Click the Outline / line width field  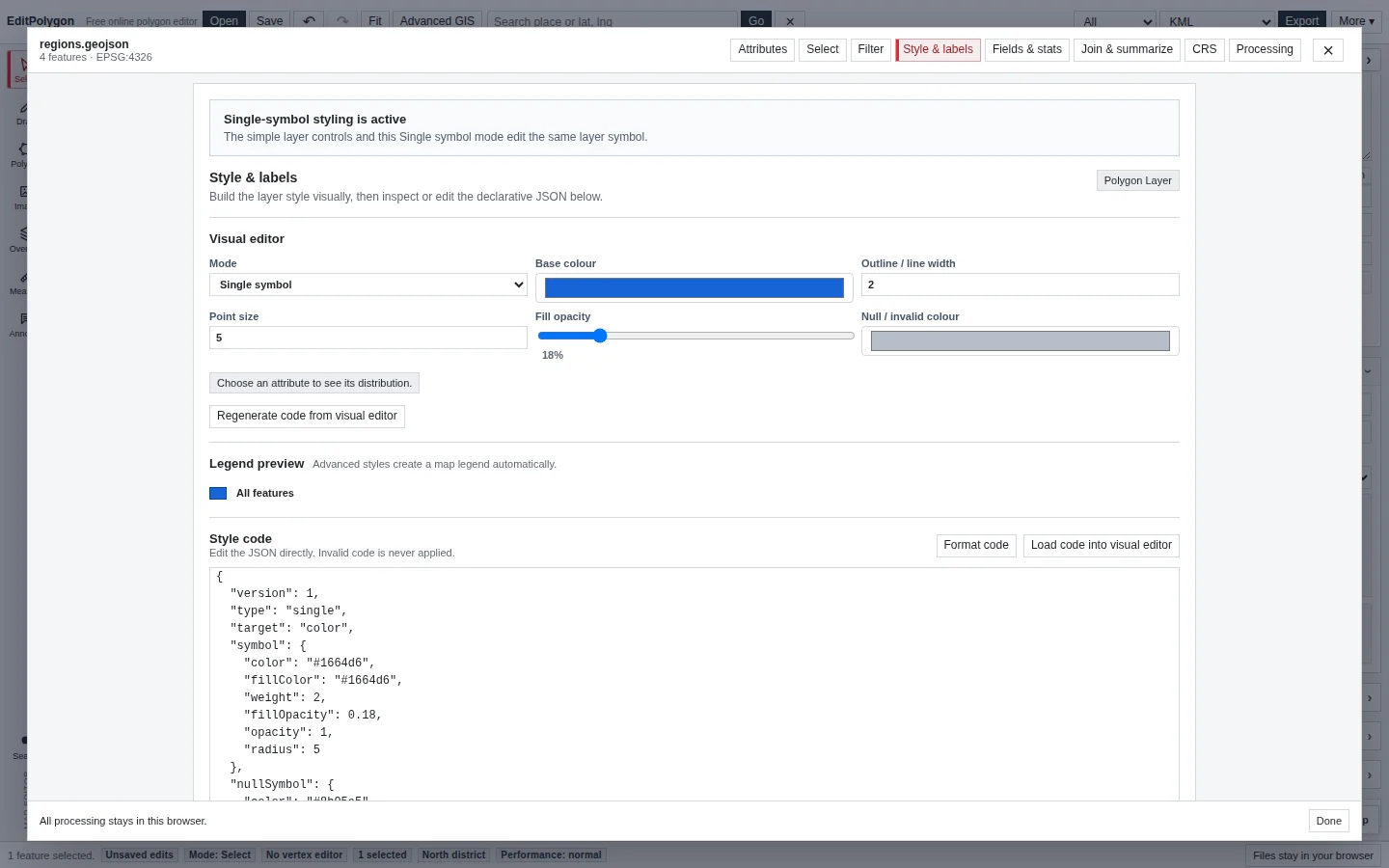(1021, 285)
